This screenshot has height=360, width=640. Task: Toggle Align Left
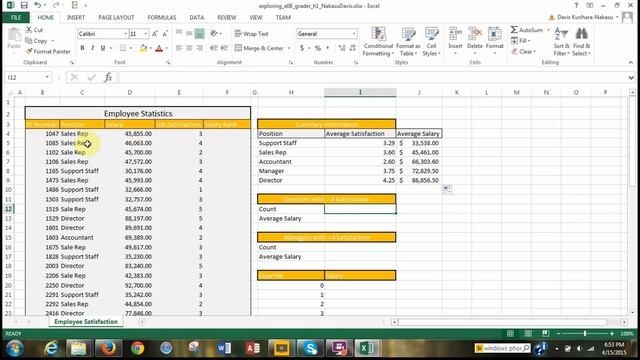179,48
